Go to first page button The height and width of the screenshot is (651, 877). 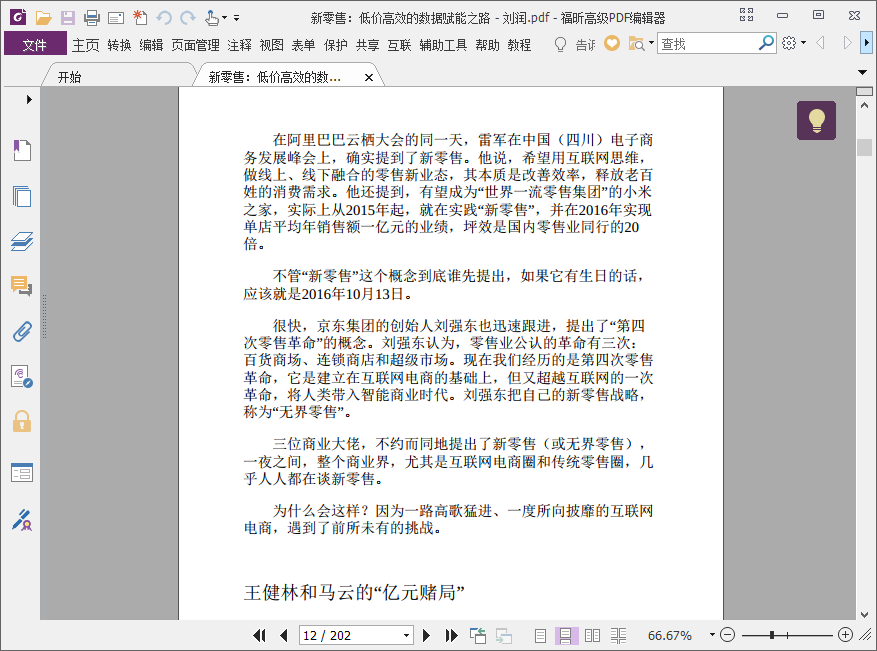click(x=259, y=635)
